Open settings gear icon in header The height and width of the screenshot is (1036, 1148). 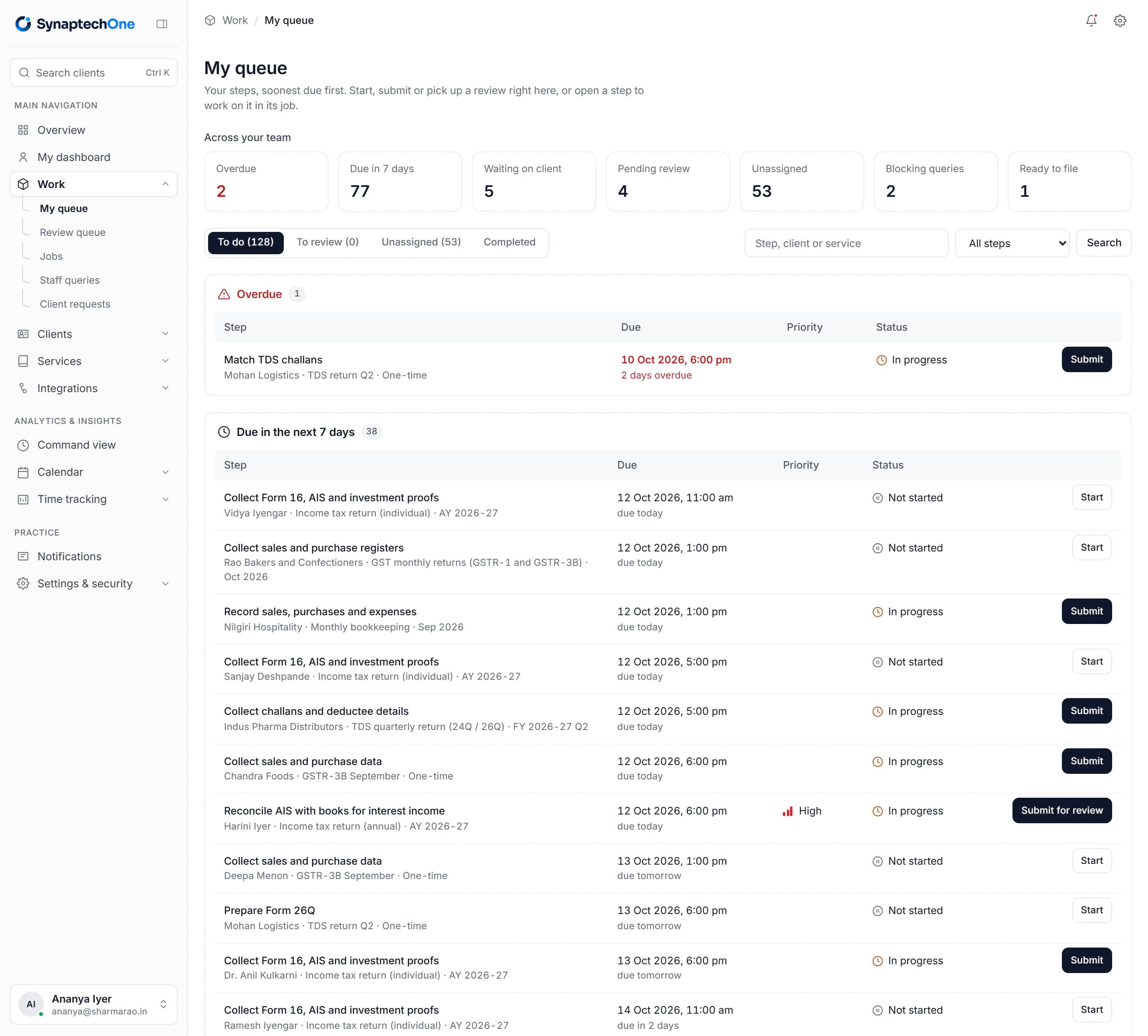tap(1120, 21)
